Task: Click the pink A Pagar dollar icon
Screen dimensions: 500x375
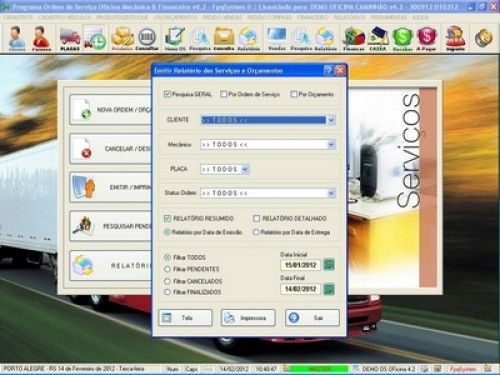Action: click(x=426, y=38)
